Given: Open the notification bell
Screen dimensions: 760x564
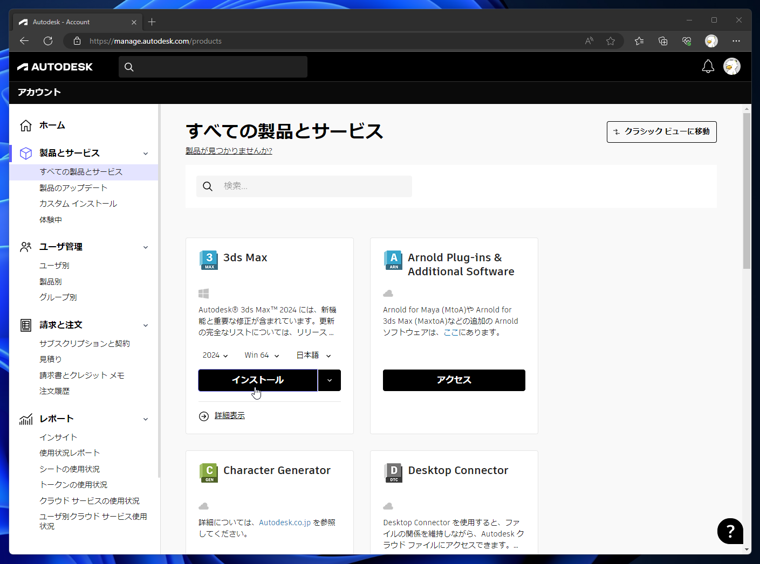Looking at the screenshot, I should point(708,66).
